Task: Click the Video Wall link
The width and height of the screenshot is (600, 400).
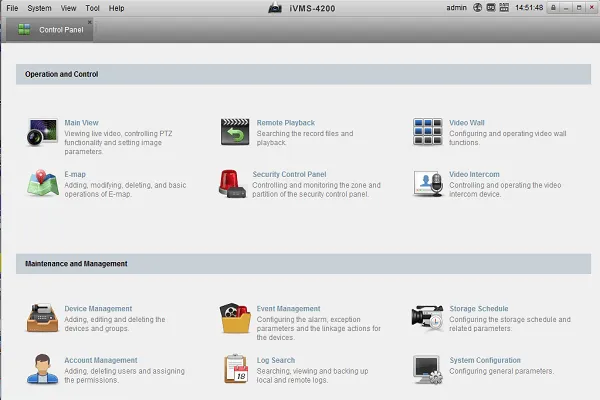Action: tap(467, 123)
